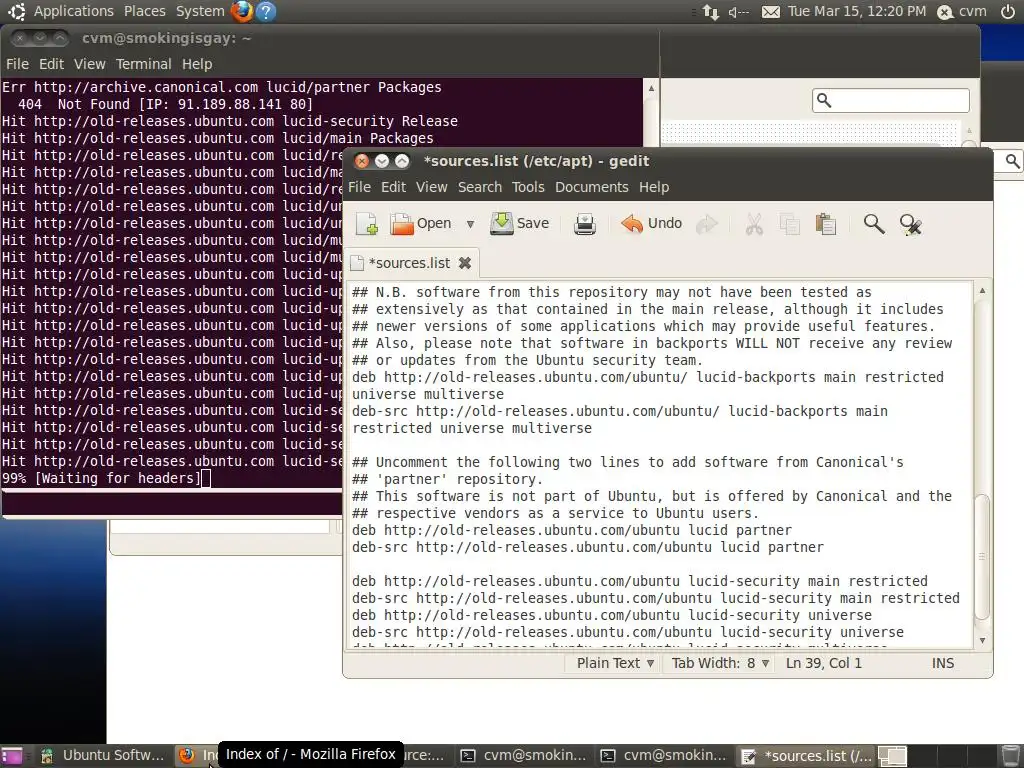Open Find with the magnifier icon in gedit
The image size is (1024, 768).
tap(874, 224)
